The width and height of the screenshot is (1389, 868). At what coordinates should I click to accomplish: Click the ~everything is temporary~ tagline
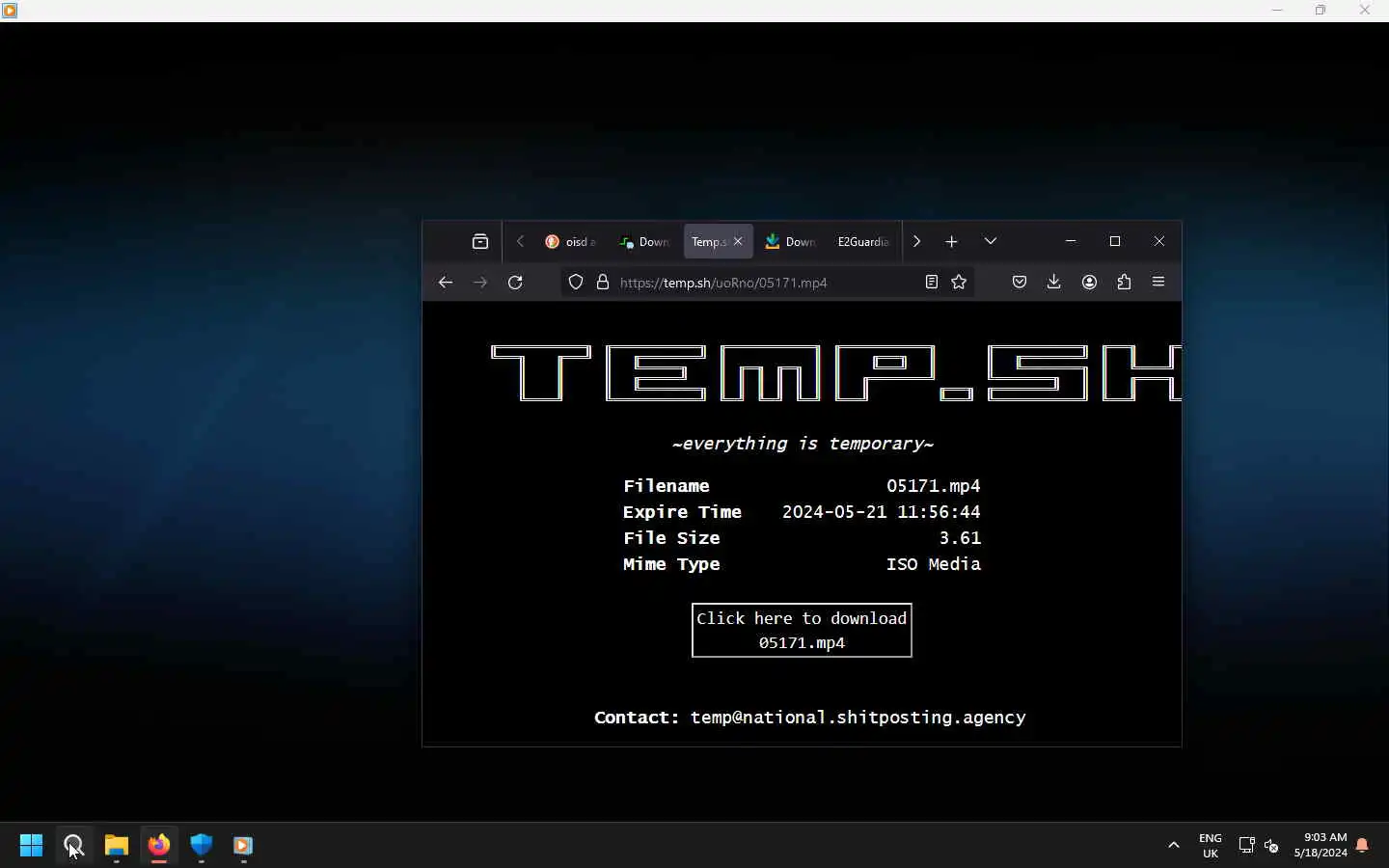tap(803, 444)
